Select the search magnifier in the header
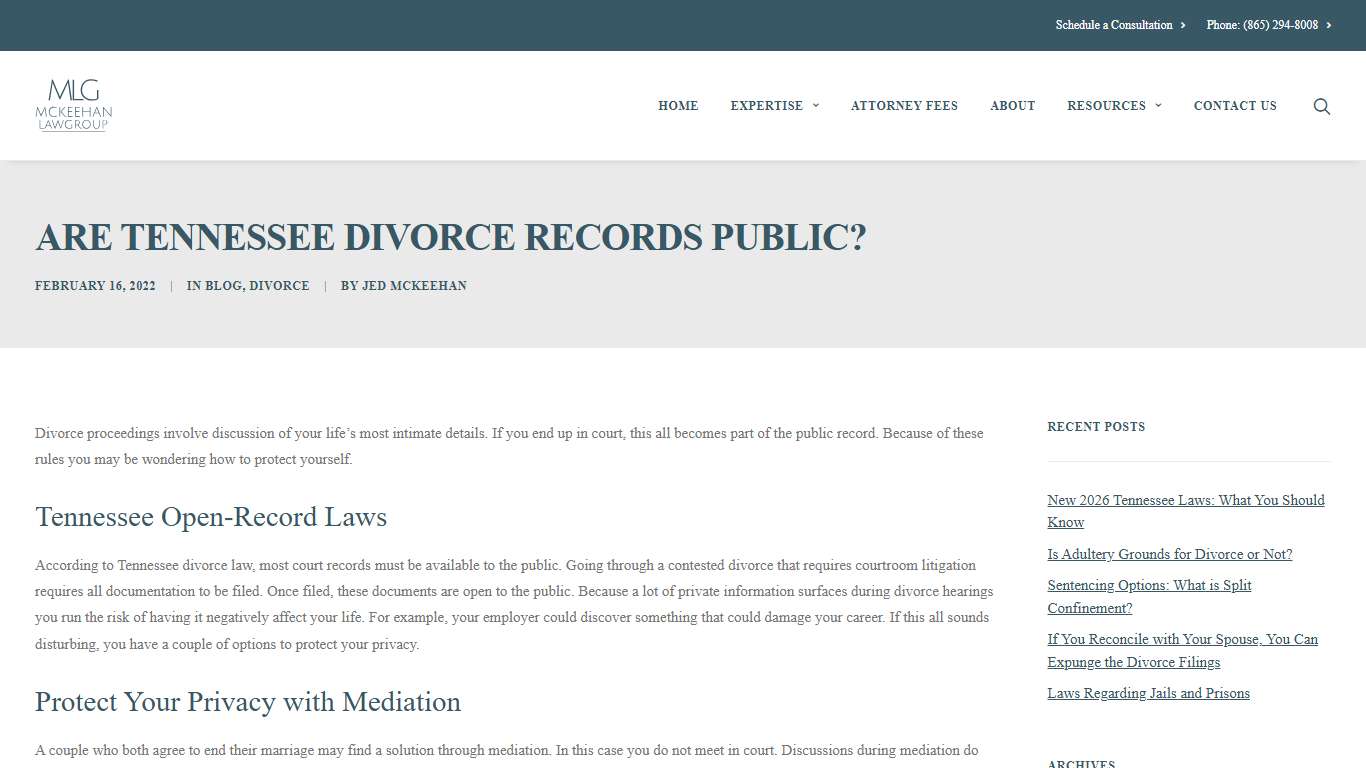Viewport: 1366px width, 768px height. (1321, 106)
